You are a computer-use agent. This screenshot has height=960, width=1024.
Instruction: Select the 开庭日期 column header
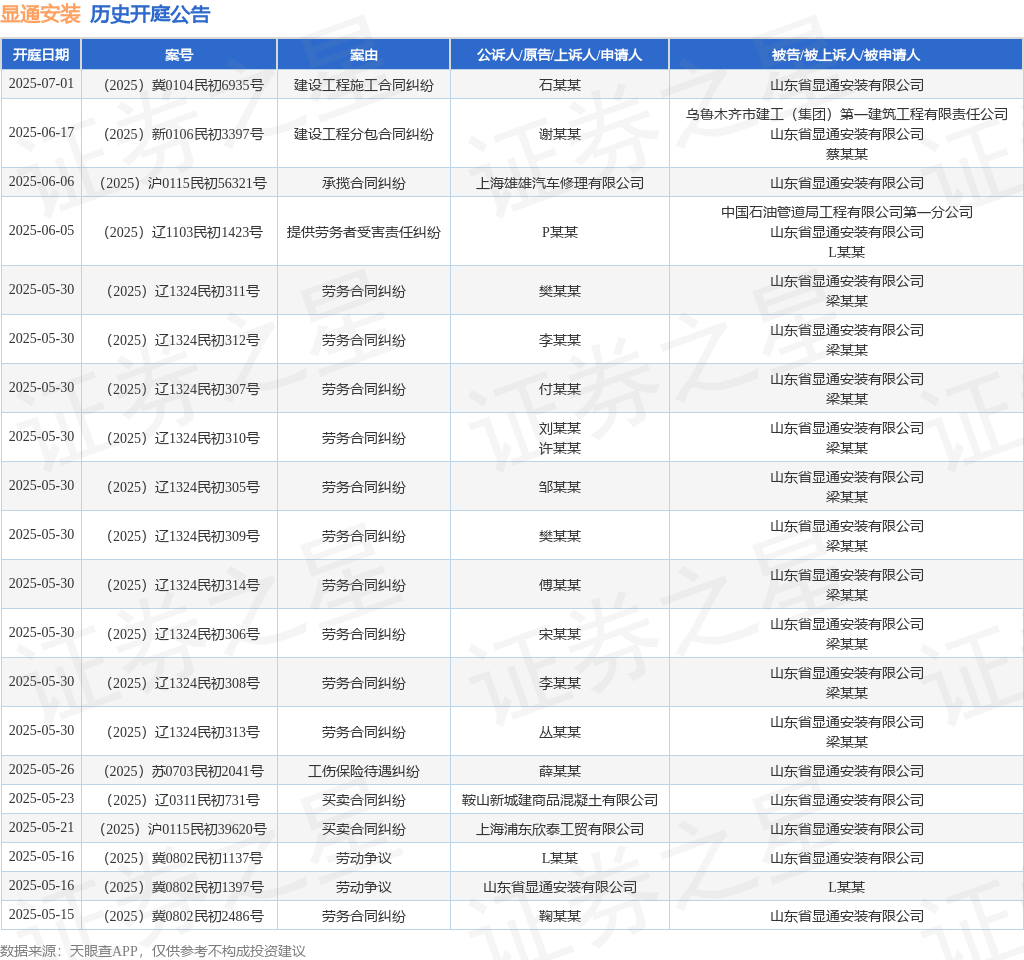41,55
